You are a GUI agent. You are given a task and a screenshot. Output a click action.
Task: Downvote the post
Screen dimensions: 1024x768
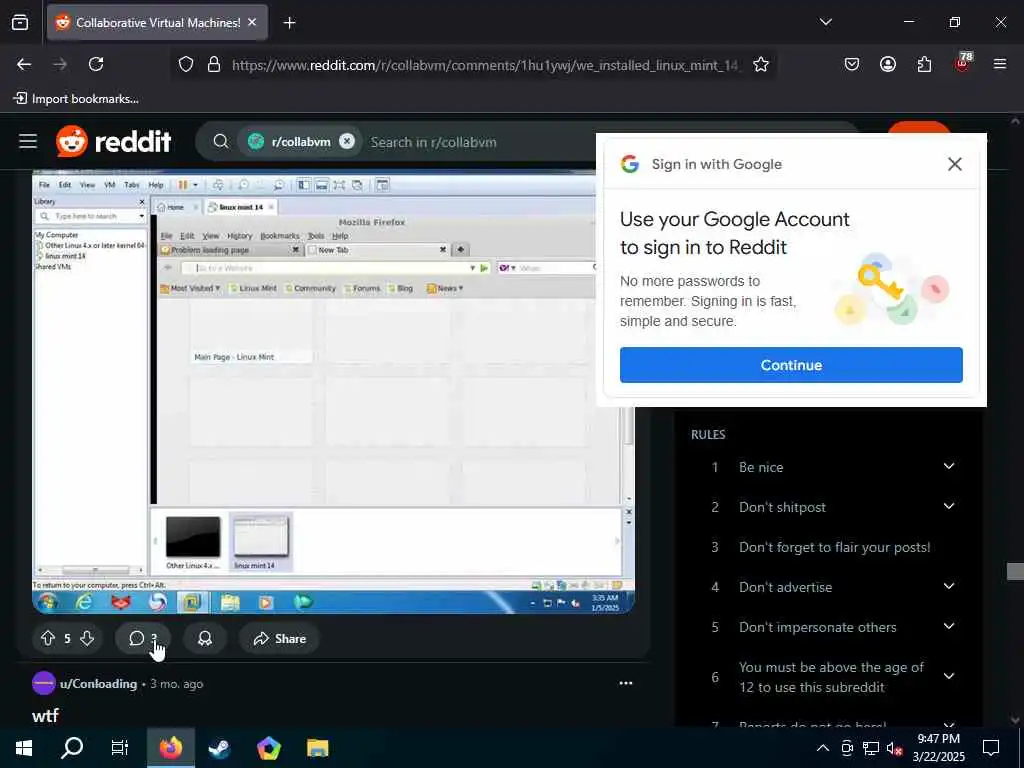tap(87, 638)
